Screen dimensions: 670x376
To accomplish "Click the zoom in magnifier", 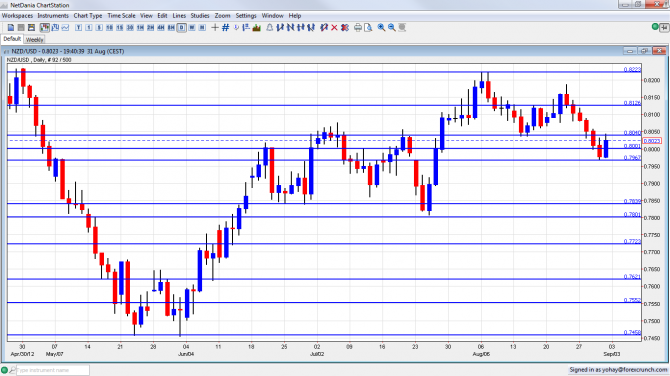I will pos(381,27).
